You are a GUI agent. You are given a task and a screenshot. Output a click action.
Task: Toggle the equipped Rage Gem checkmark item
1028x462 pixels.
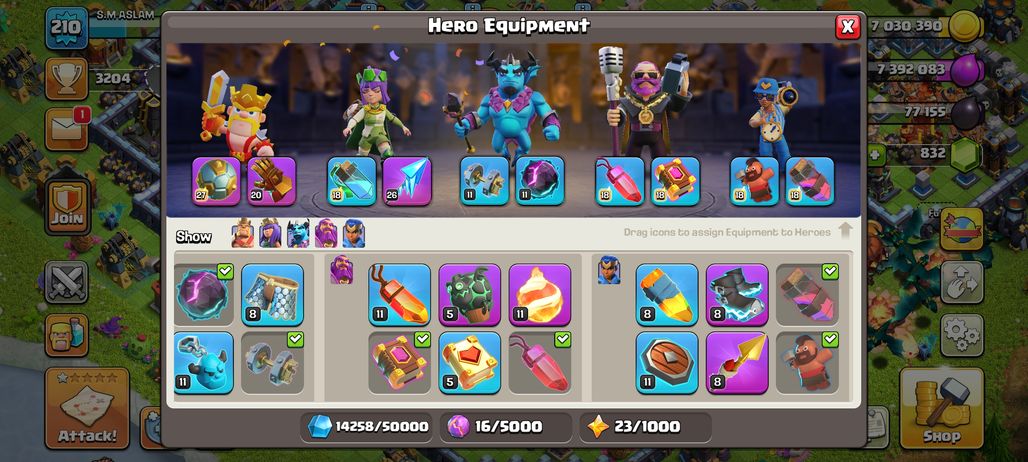click(540, 362)
